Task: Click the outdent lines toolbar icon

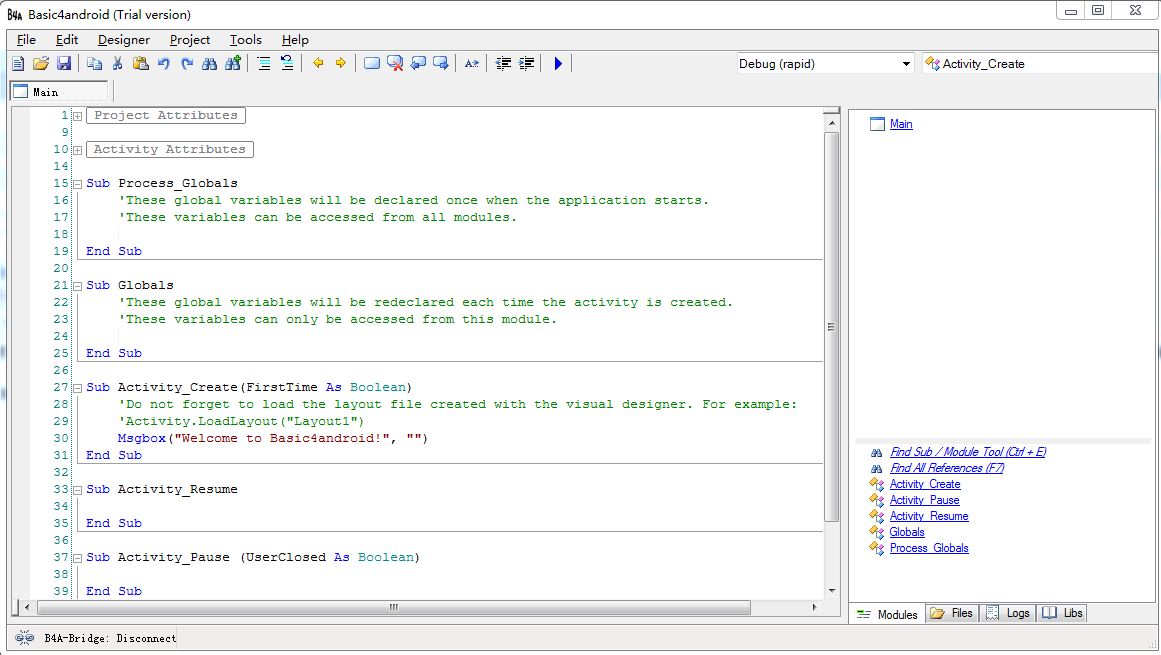Action: [x=503, y=64]
